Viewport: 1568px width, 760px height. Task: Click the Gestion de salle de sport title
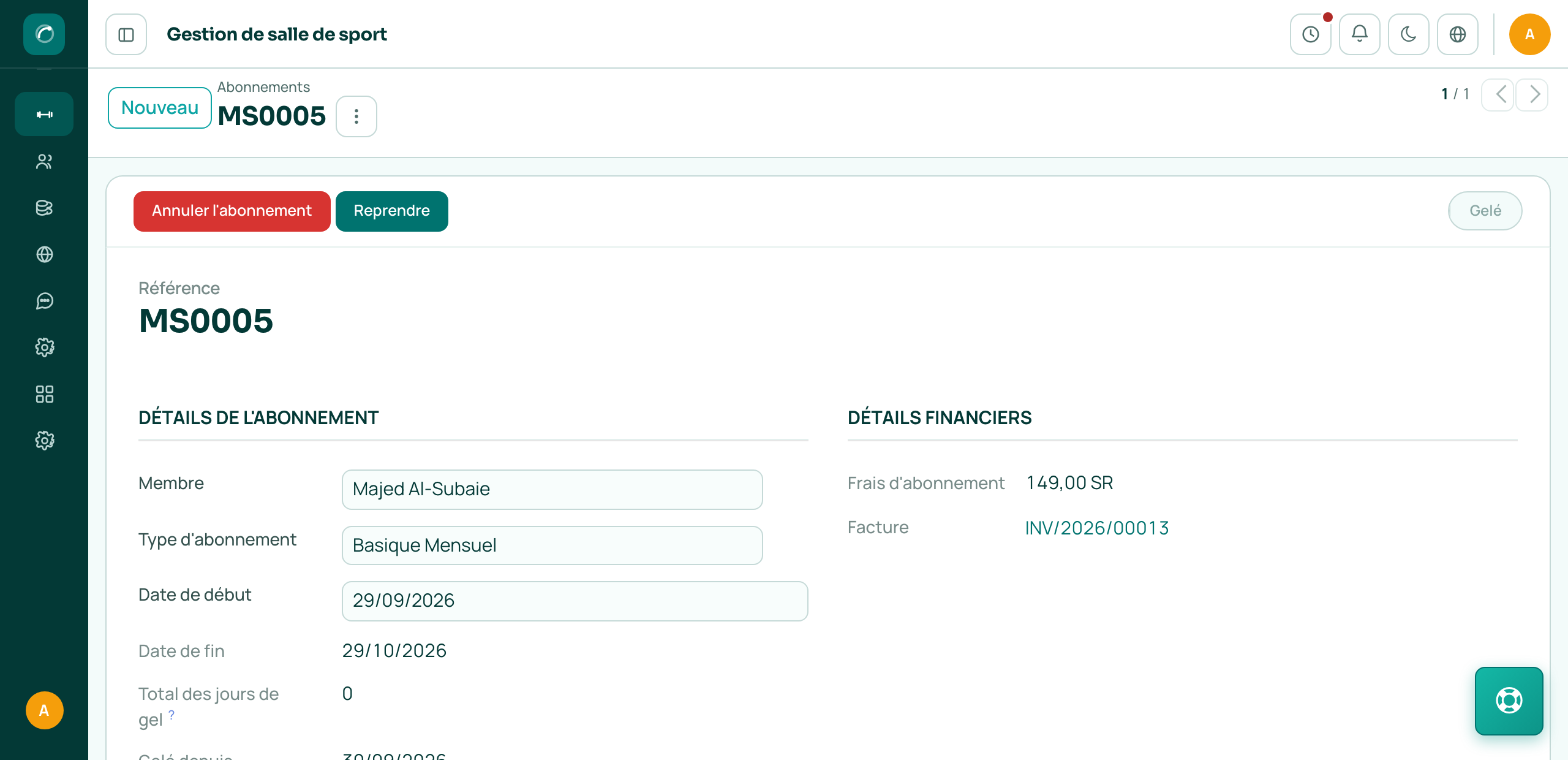tap(277, 34)
